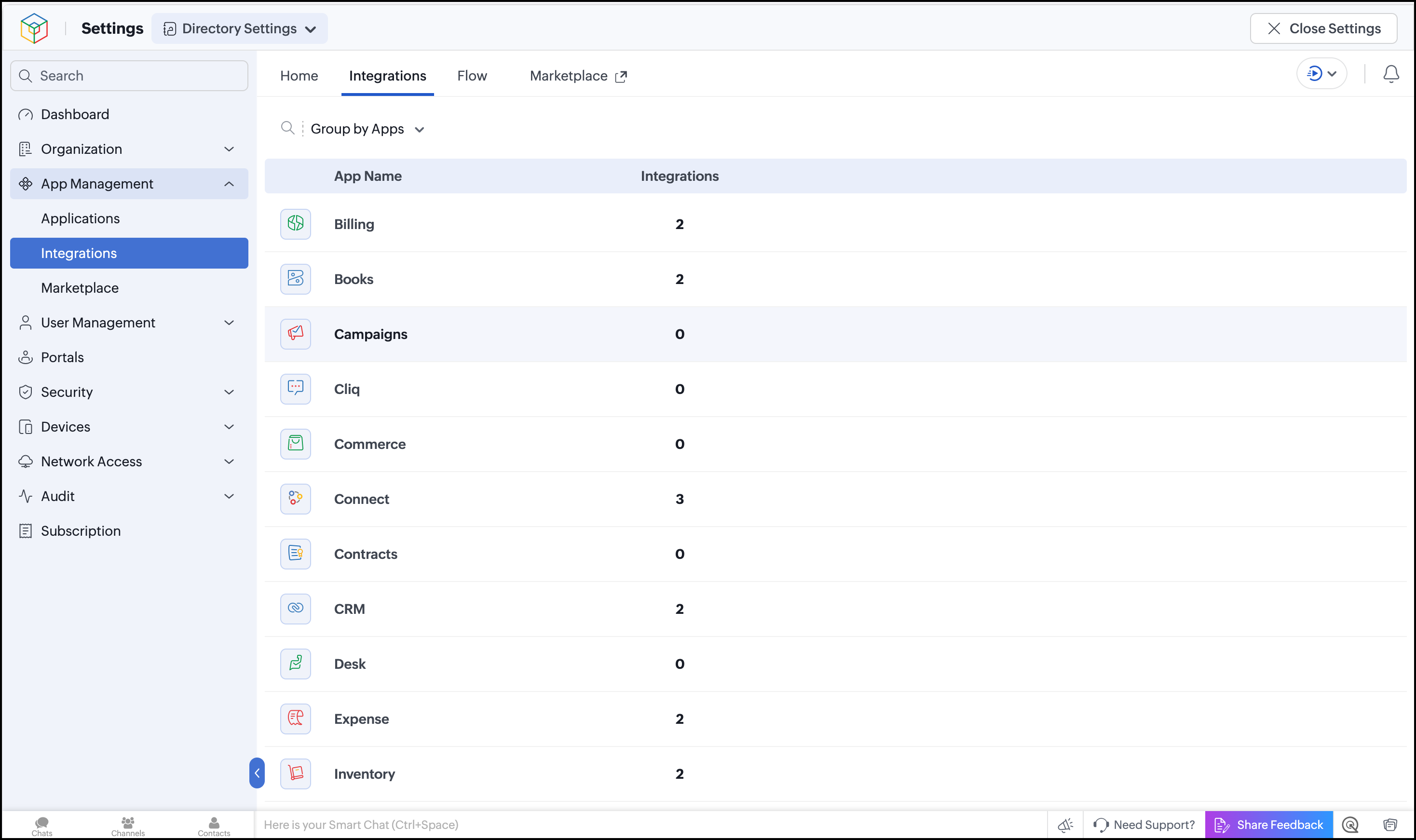Select the Integrations tab
Image resolution: width=1416 pixels, height=840 pixels.
click(388, 75)
